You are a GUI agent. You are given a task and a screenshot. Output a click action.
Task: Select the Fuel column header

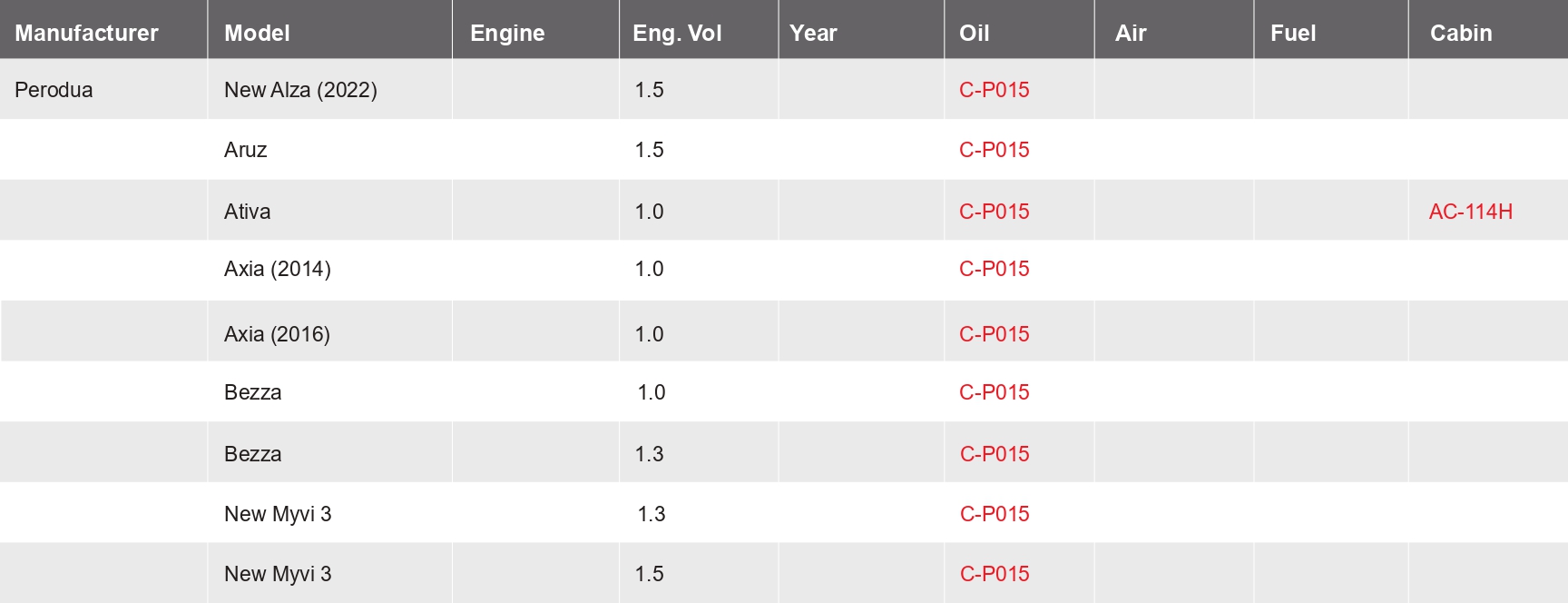[x=1293, y=34]
